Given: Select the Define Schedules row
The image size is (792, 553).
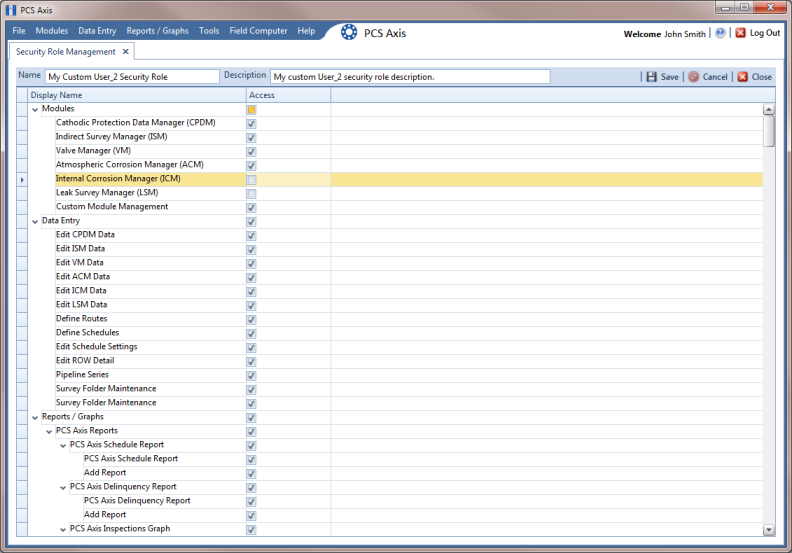Looking at the screenshot, I should pos(395,333).
